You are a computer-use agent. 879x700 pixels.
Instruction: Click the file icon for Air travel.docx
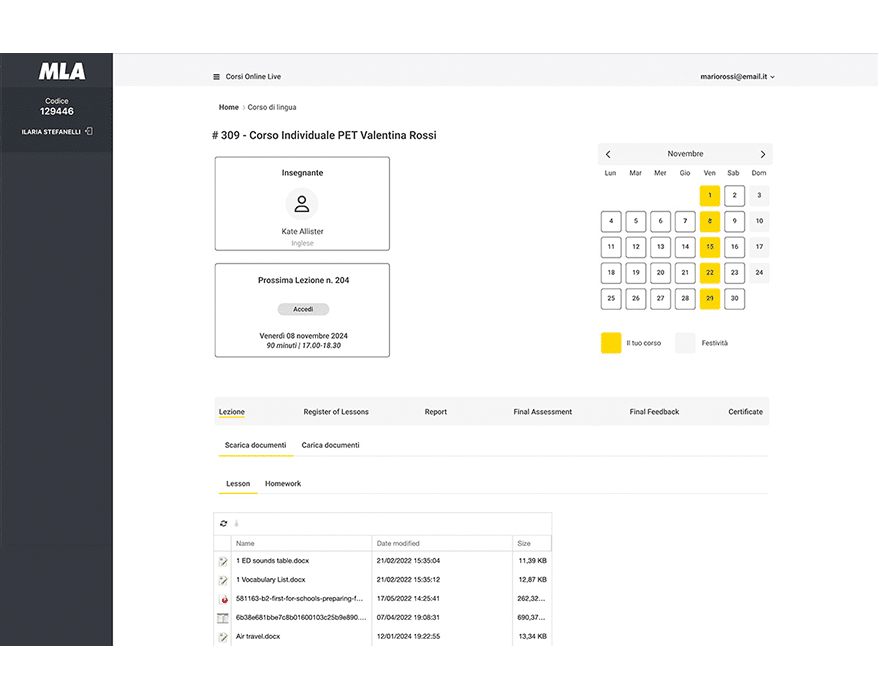223,637
